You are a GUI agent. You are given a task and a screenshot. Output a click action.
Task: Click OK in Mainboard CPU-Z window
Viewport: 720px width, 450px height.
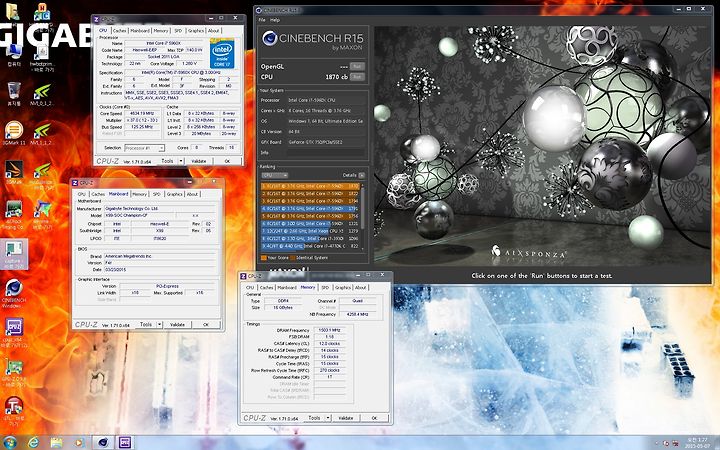point(206,325)
